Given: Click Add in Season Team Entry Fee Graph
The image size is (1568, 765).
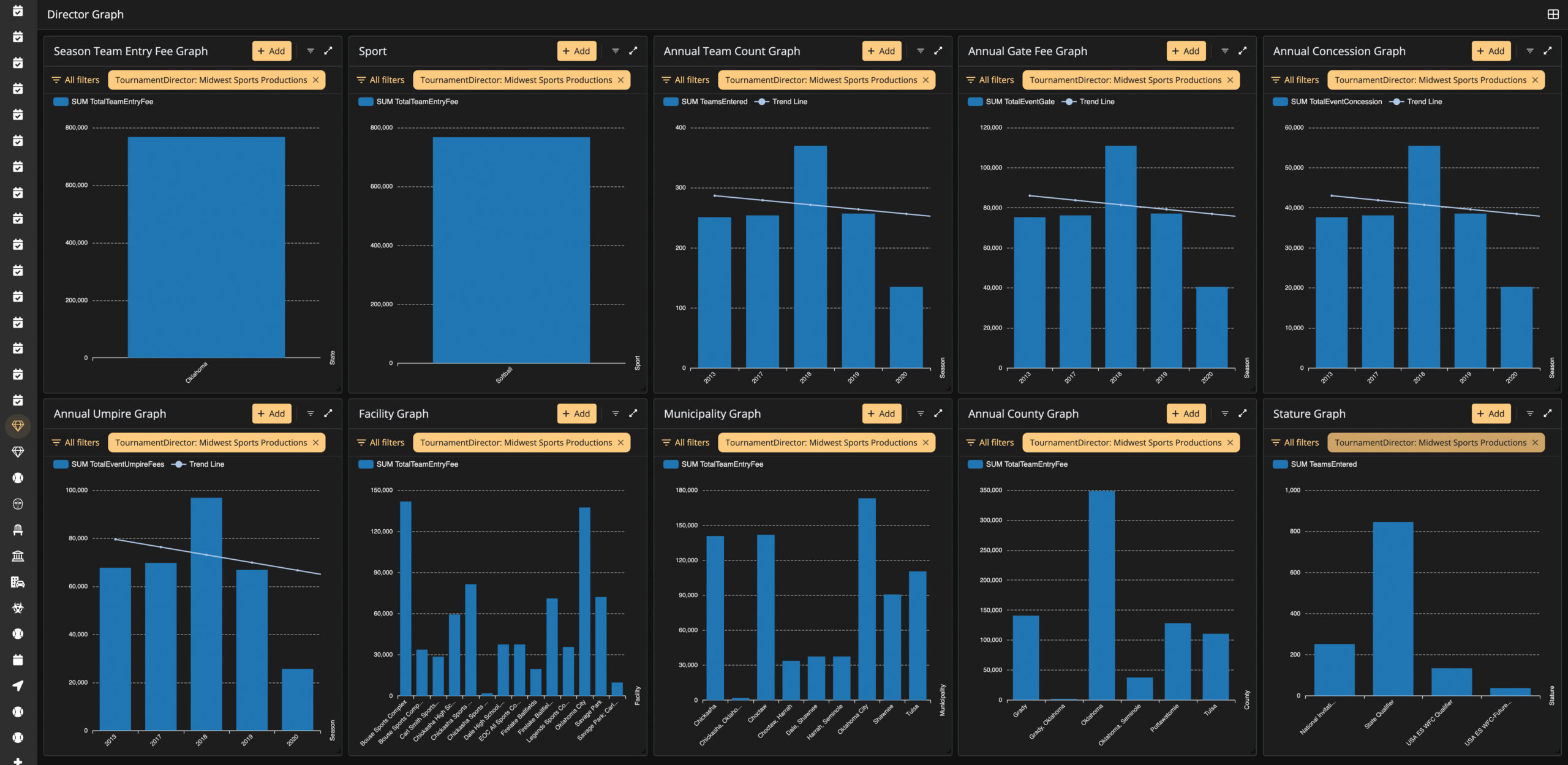Looking at the screenshot, I should [x=271, y=51].
